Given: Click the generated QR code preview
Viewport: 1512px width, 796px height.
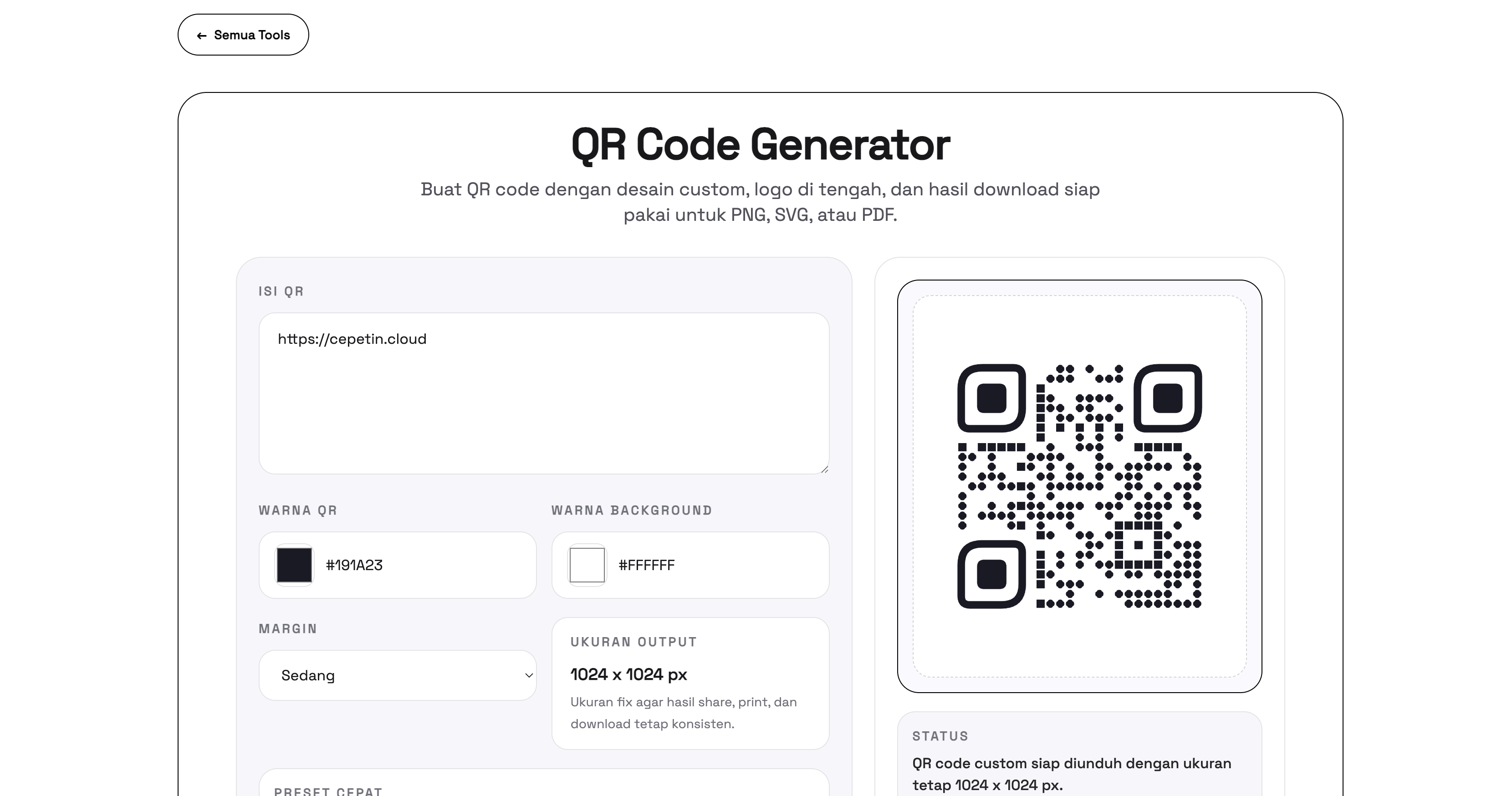Looking at the screenshot, I should coord(1079,486).
